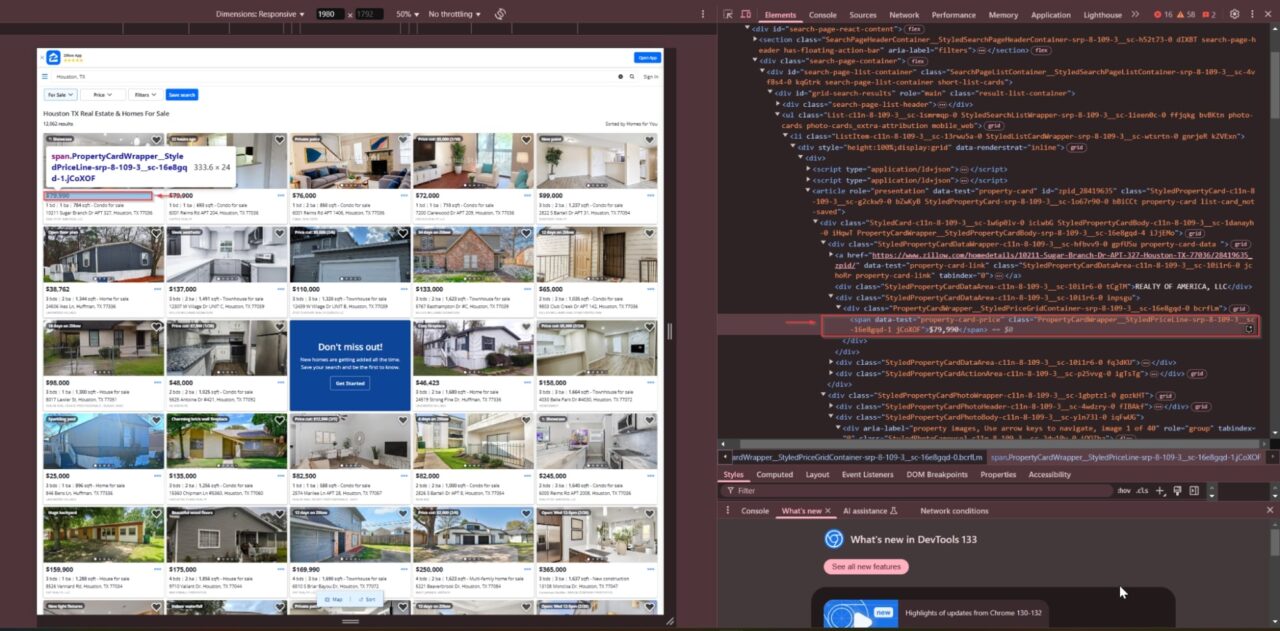Click the new style rule plus icon
Screen dimensions: 1280x631
coord(1160,490)
